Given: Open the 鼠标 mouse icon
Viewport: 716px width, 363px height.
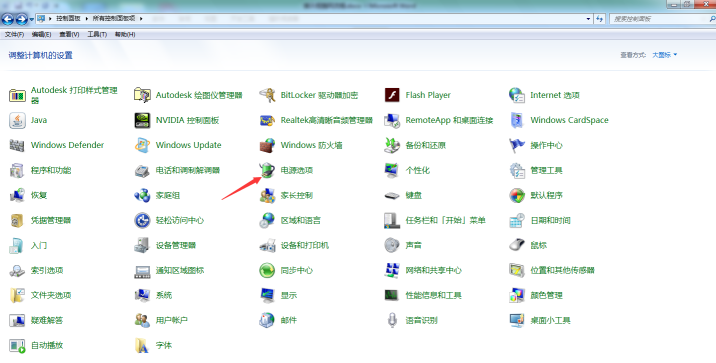Looking at the screenshot, I should (517, 246).
